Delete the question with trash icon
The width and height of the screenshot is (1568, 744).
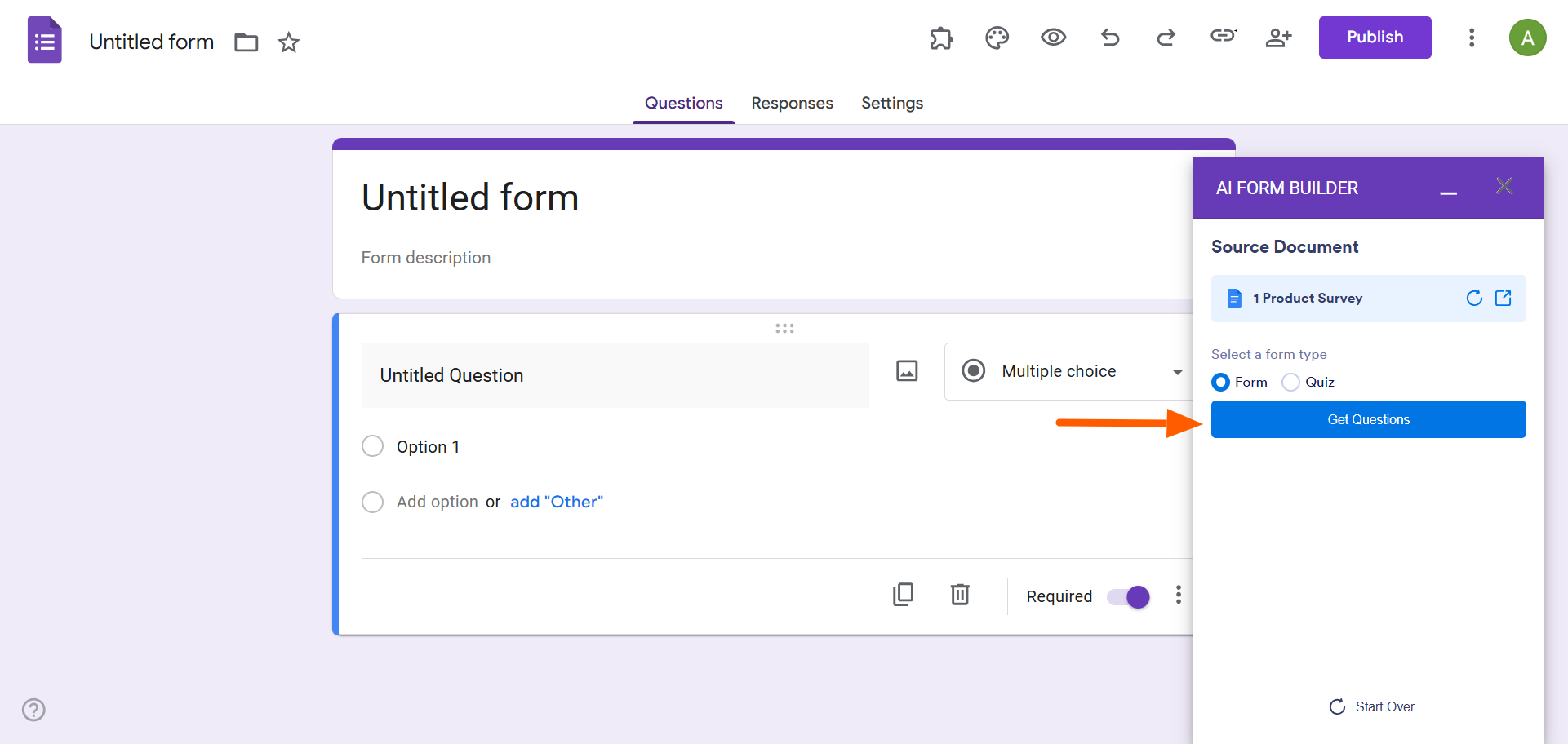(x=960, y=595)
